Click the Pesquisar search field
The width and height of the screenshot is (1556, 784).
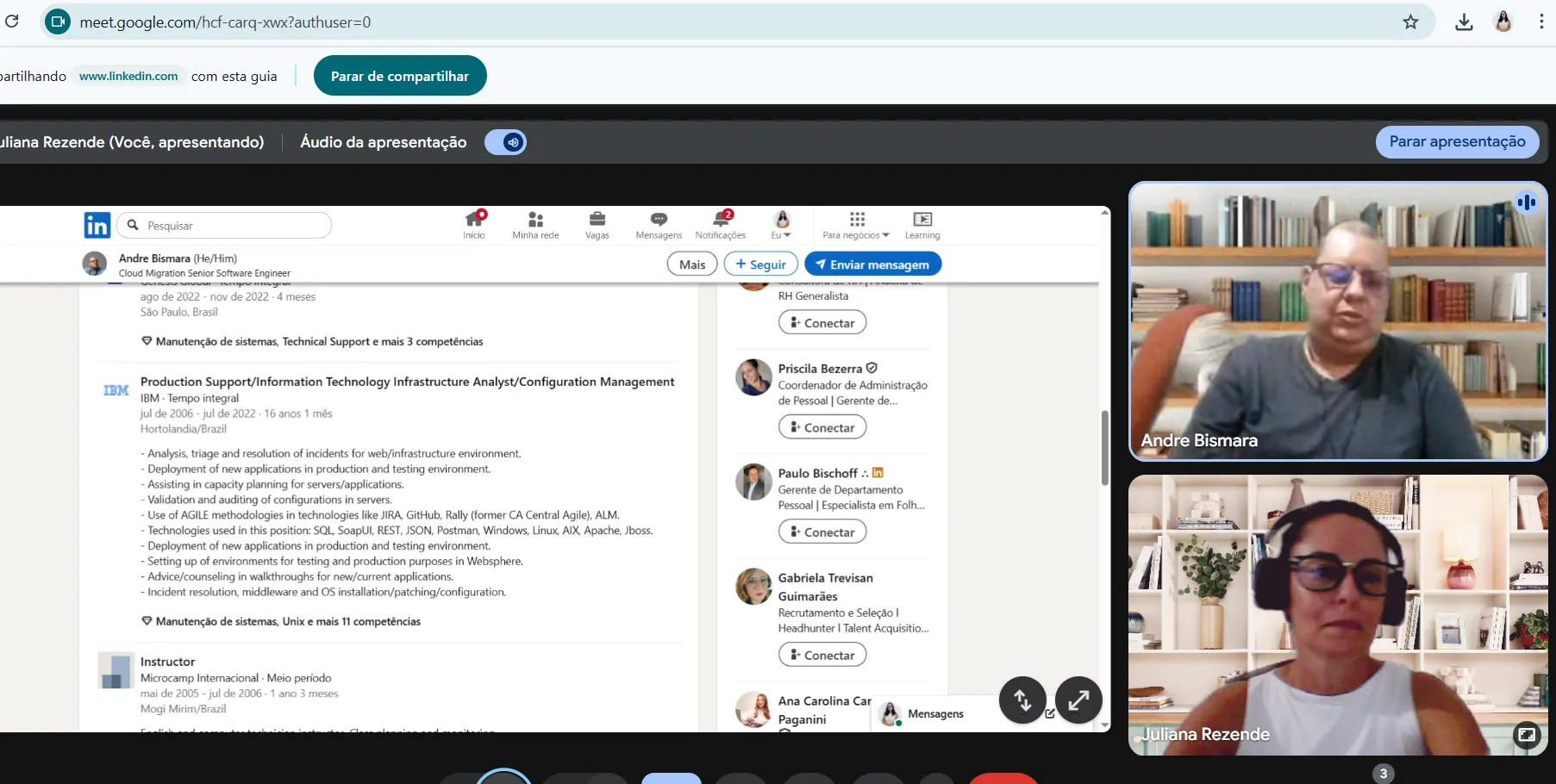coord(224,225)
